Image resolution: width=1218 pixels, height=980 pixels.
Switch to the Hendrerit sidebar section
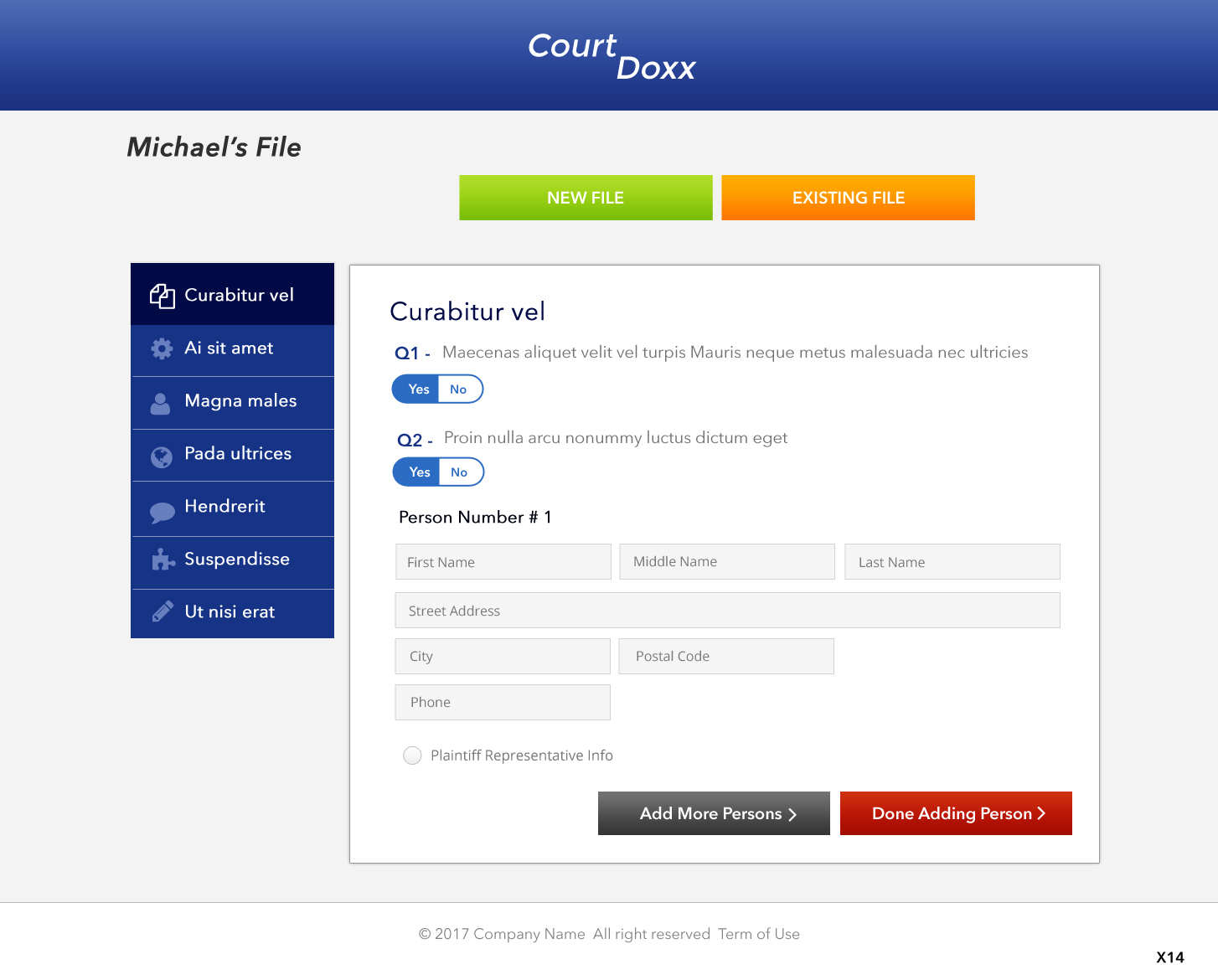point(233,509)
